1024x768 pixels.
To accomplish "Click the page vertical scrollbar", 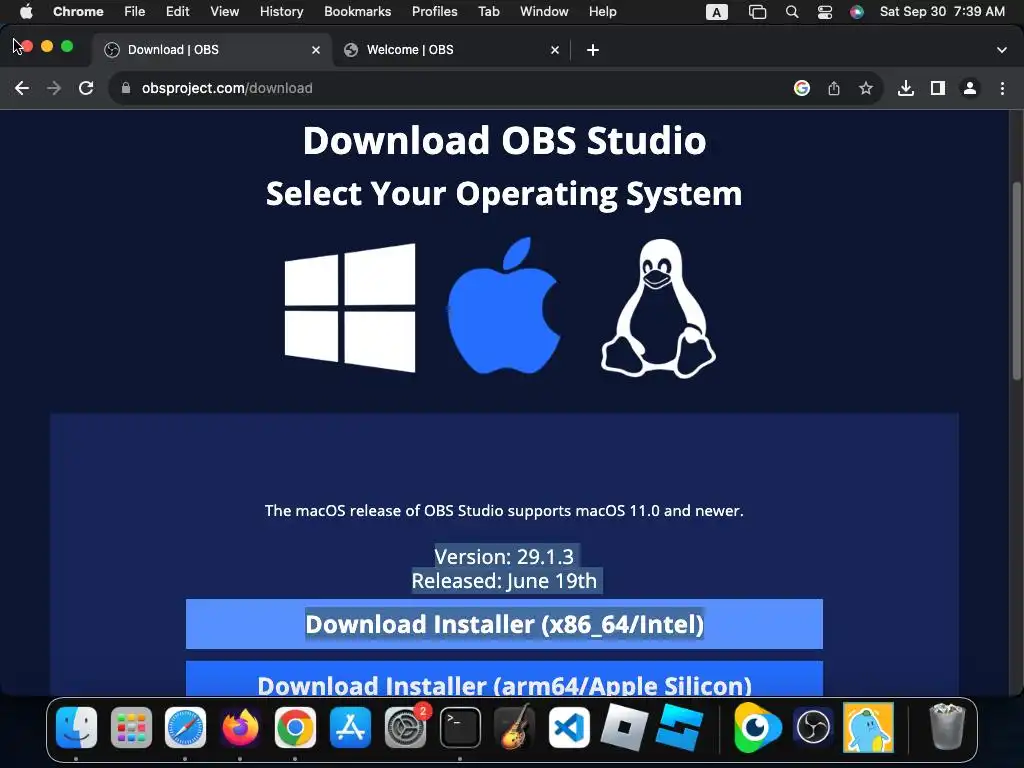I will 1016,281.
